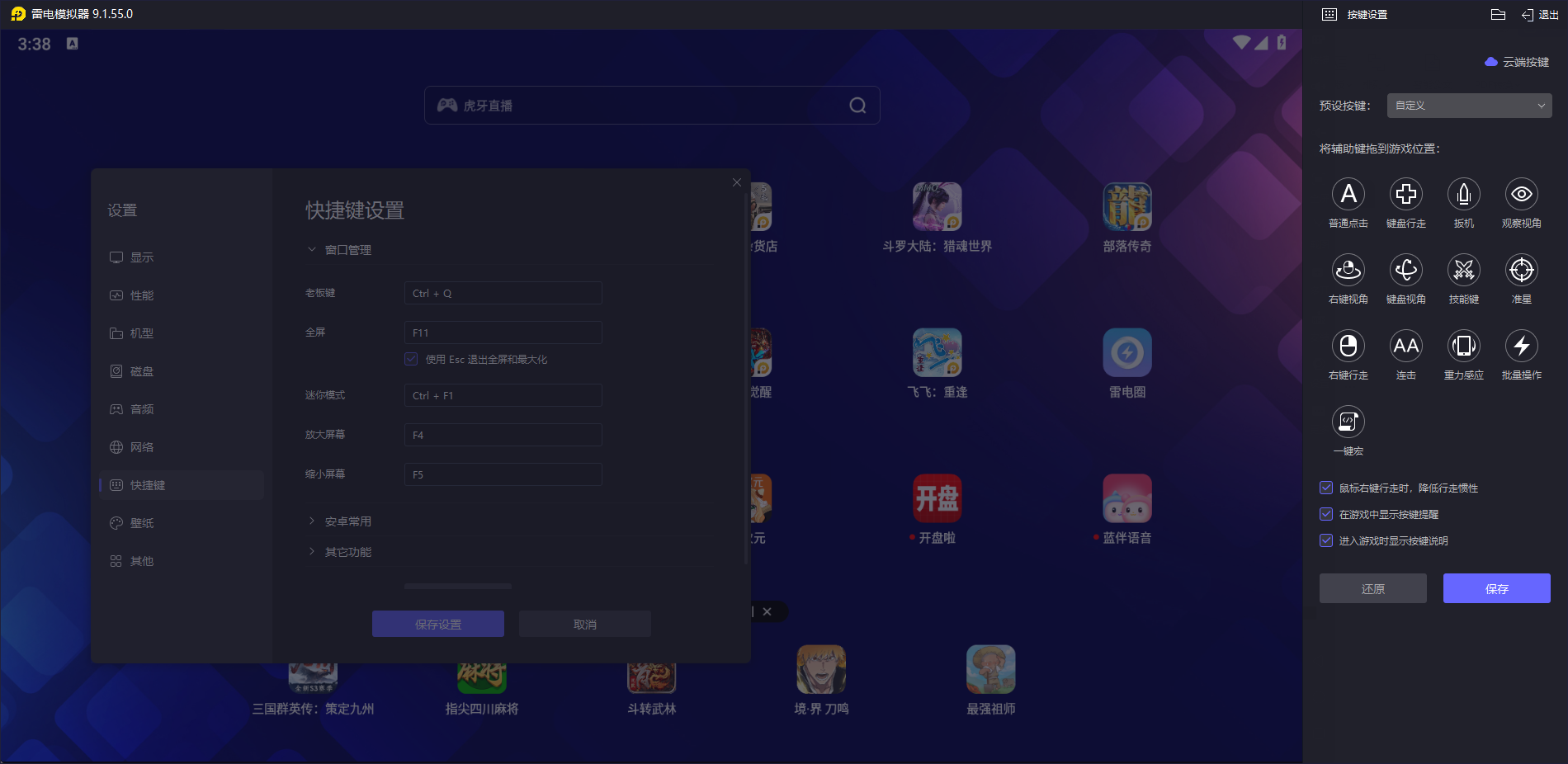Open the 斗罗大陆：猎魂世界 app icon
This screenshot has width=1568, height=764.
click(x=937, y=206)
